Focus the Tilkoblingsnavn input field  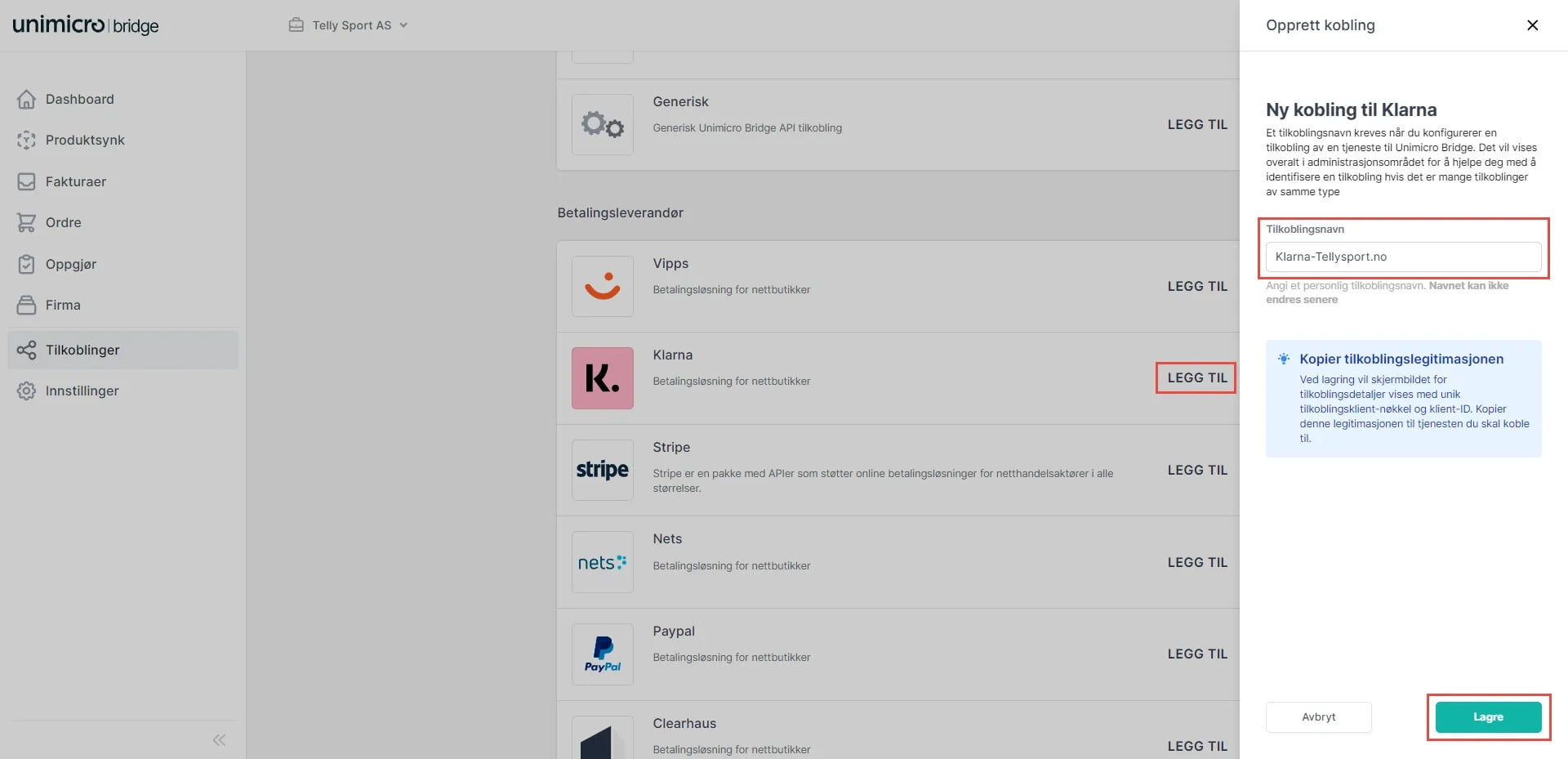[x=1403, y=257]
